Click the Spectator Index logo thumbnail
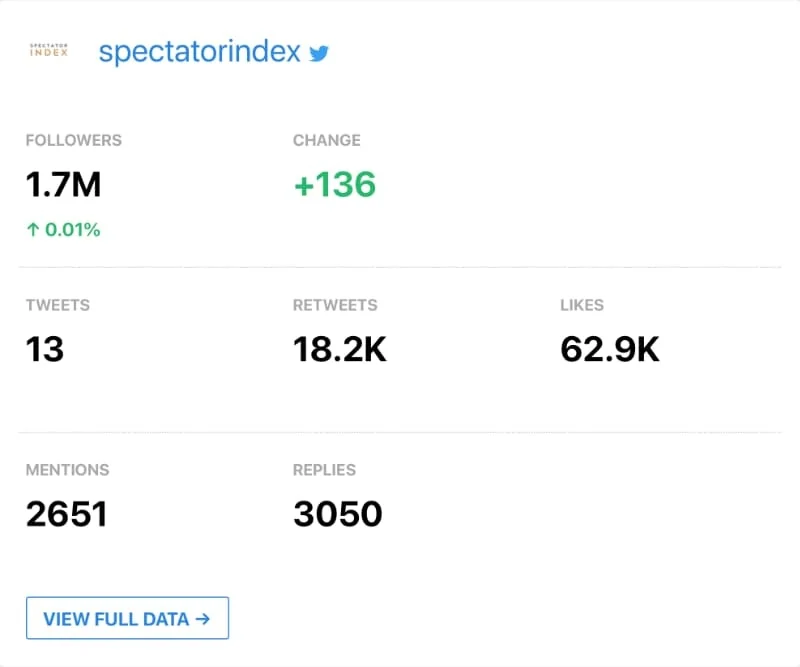This screenshot has height=667, width=800. pyautogui.click(x=49, y=51)
